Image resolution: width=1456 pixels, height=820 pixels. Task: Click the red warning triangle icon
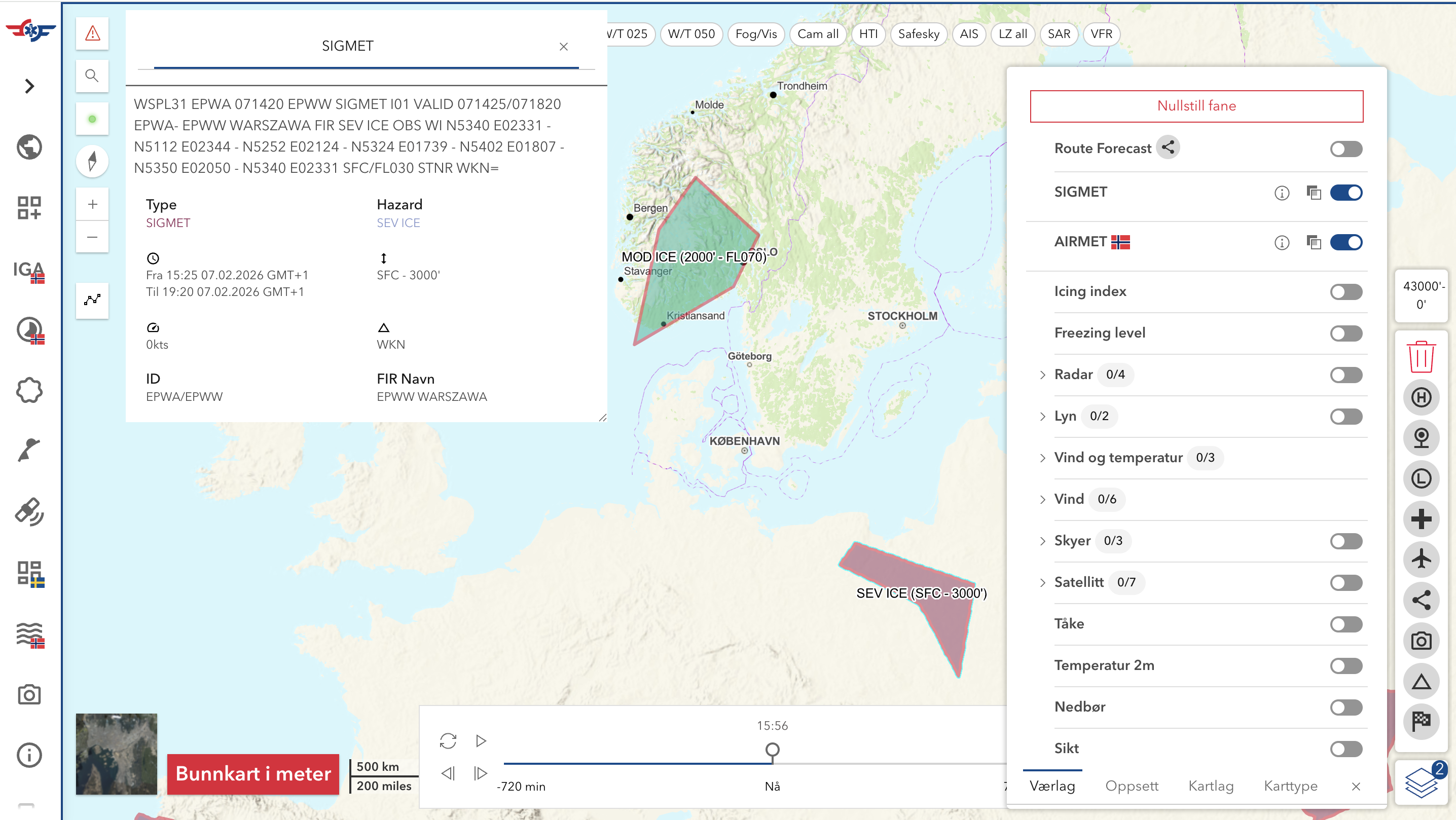pos(92,33)
